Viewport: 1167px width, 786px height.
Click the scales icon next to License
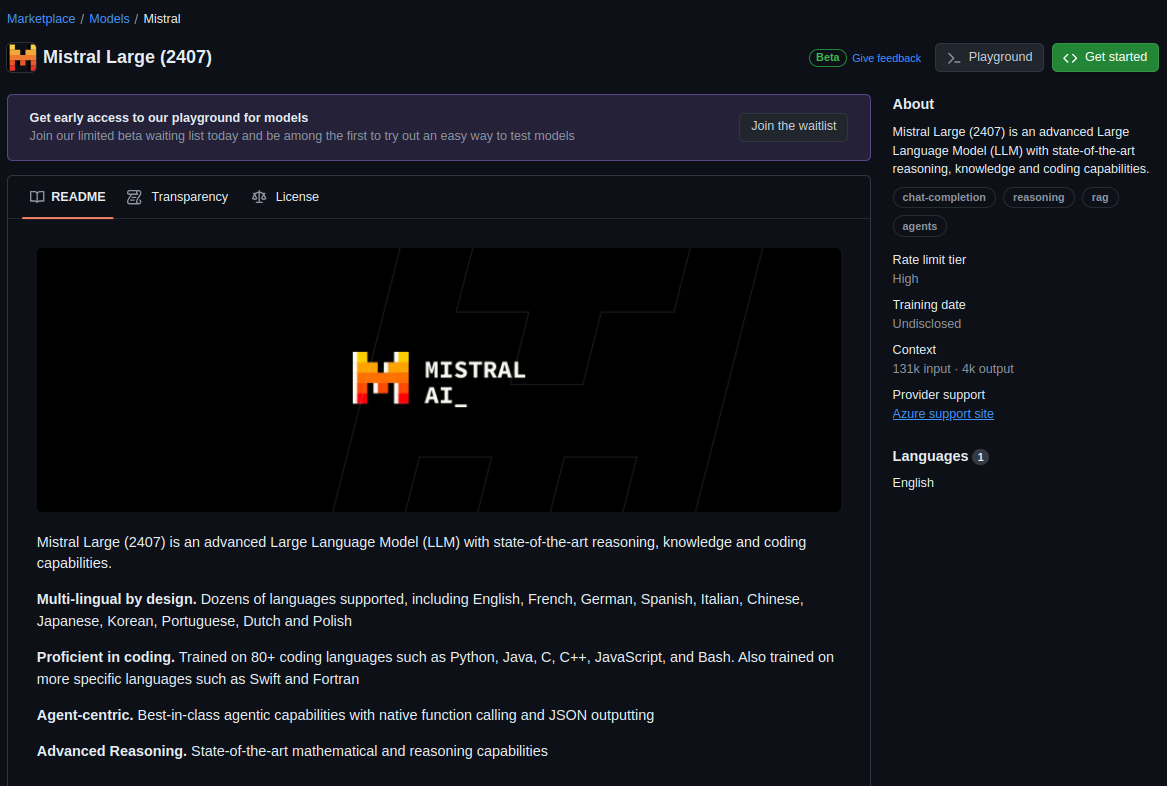tap(258, 197)
